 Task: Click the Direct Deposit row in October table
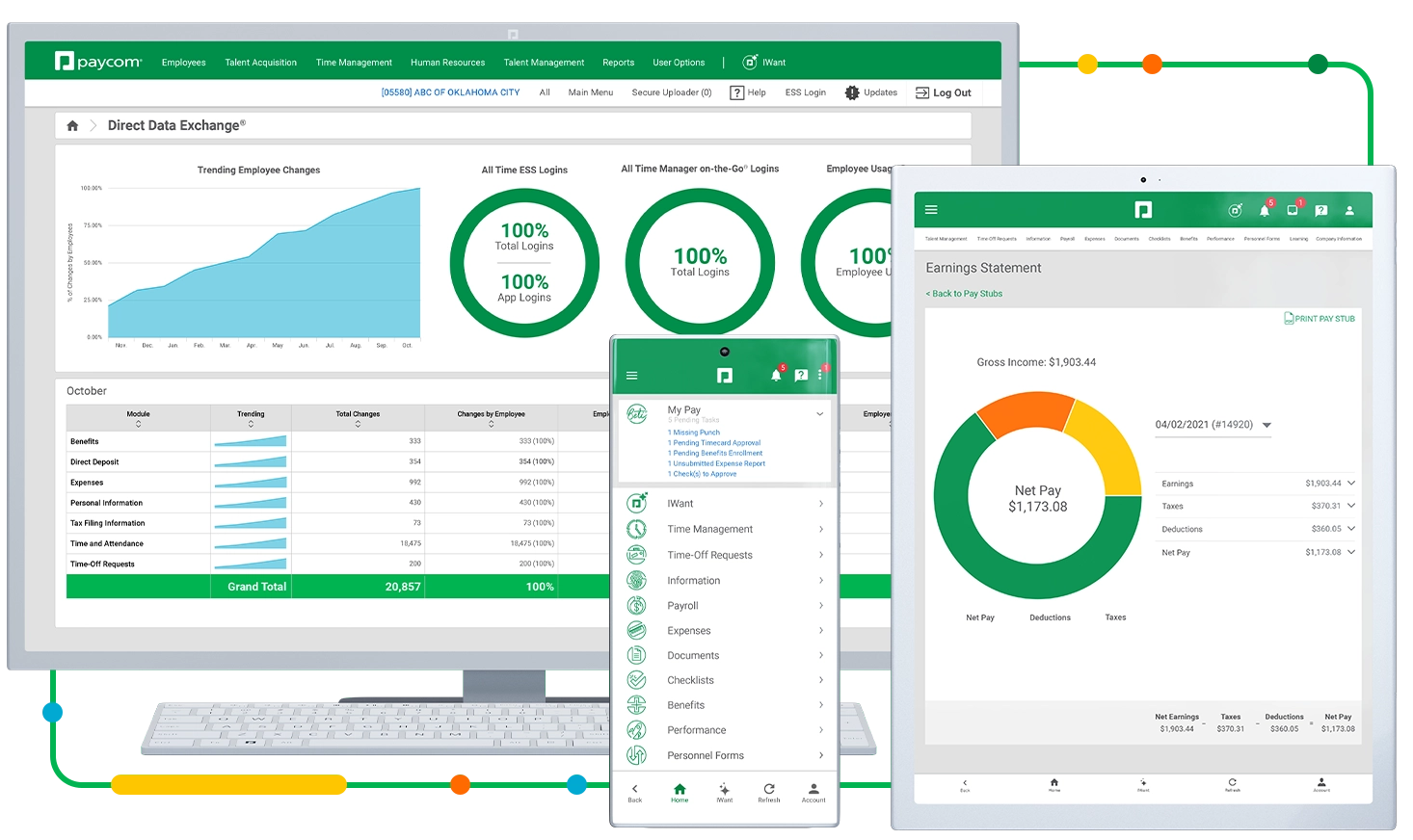(x=337, y=461)
